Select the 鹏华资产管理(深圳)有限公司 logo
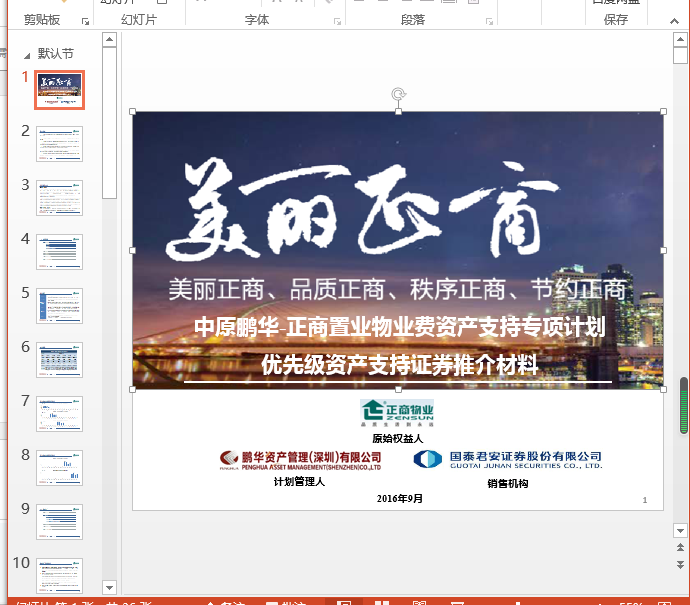690x605 pixels. coord(300,461)
